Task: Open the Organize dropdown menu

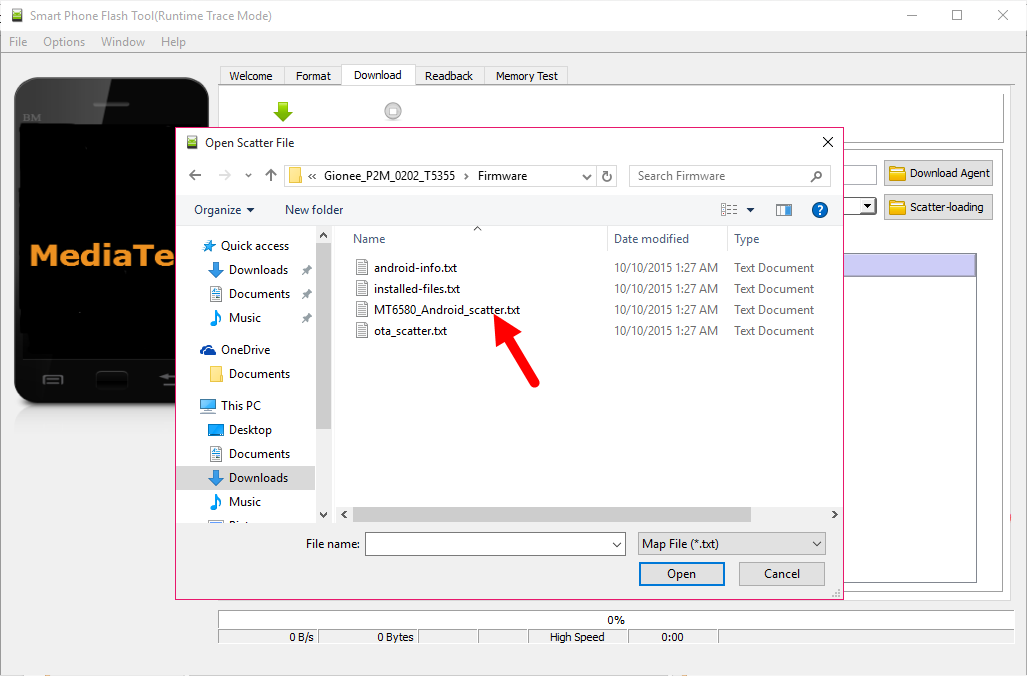Action: point(224,210)
